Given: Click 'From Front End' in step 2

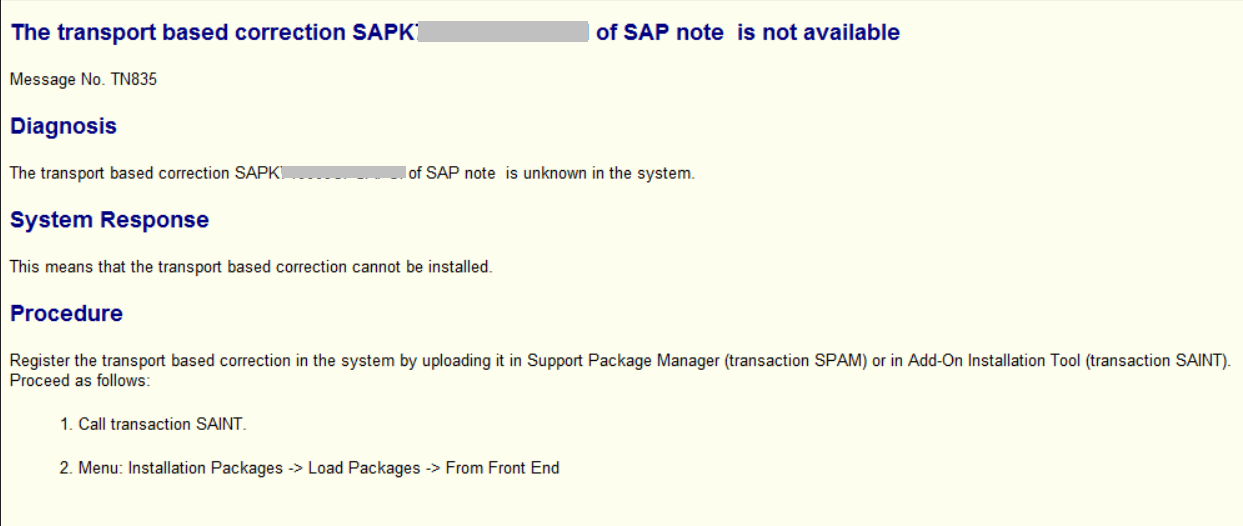Looking at the screenshot, I should [x=502, y=468].
